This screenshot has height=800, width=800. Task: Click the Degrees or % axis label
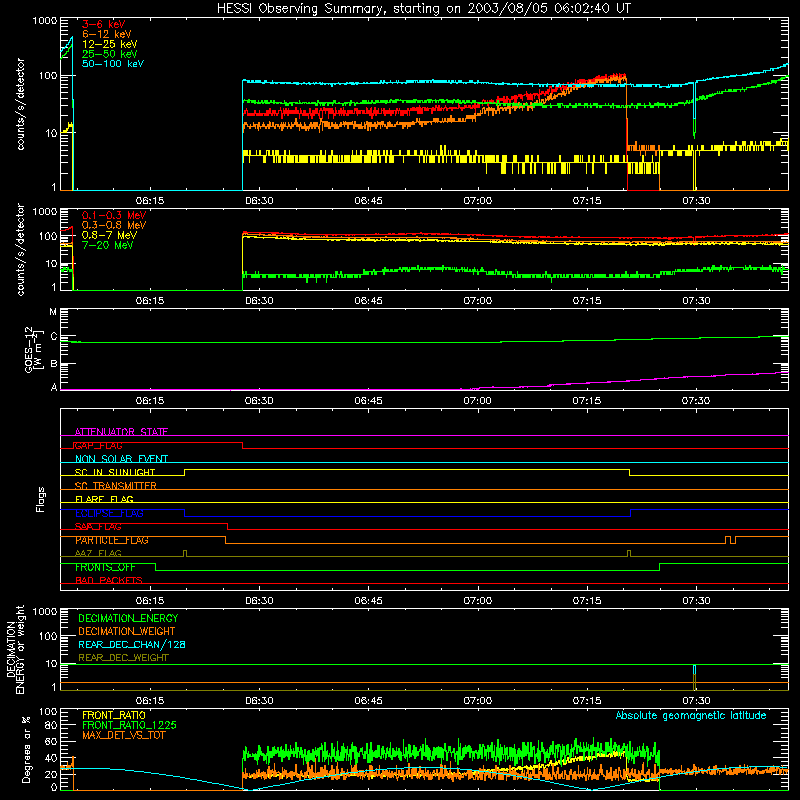pyautogui.click(x=26, y=749)
